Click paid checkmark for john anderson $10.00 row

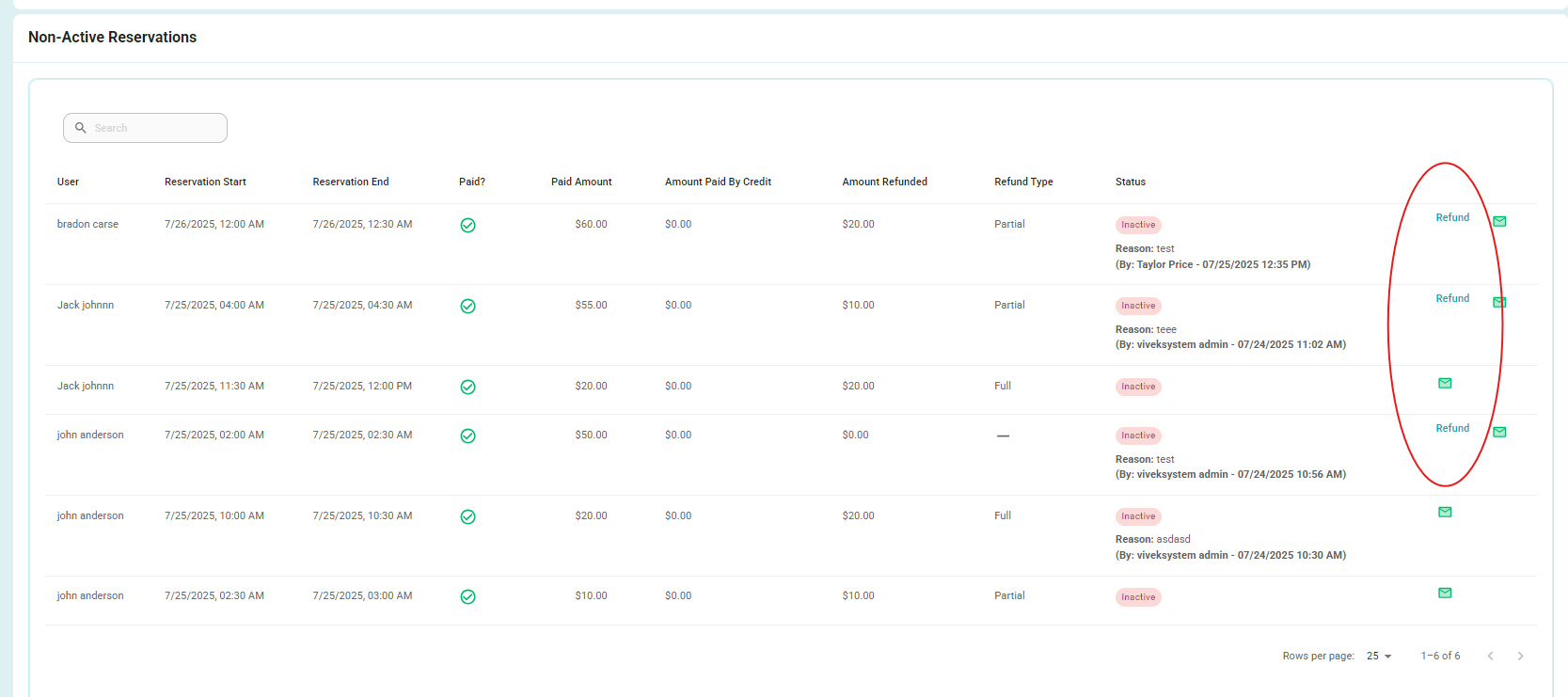(467, 596)
